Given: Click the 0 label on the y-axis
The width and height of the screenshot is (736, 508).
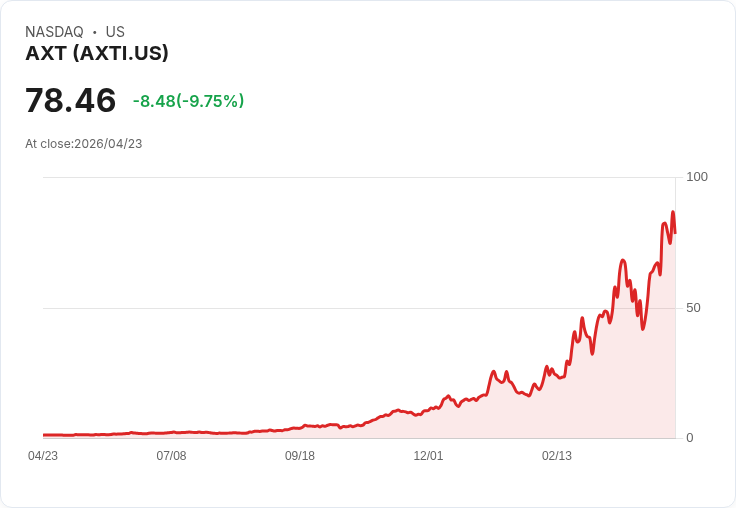Looking at the screenshot, I should [690, 438].
